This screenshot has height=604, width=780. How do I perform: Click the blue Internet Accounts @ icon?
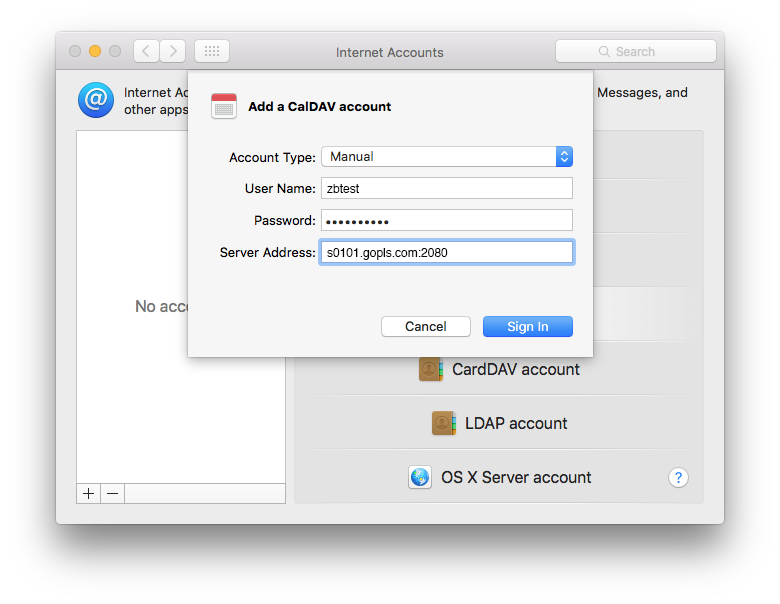coord(96,100)
